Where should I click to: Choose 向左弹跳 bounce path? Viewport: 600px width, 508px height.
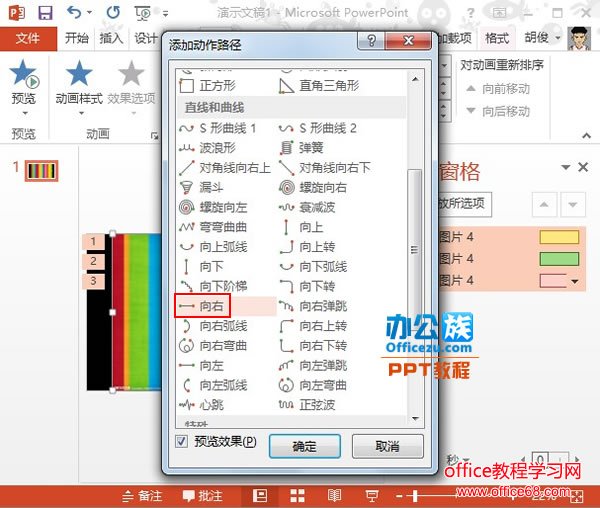pos(313,365)
